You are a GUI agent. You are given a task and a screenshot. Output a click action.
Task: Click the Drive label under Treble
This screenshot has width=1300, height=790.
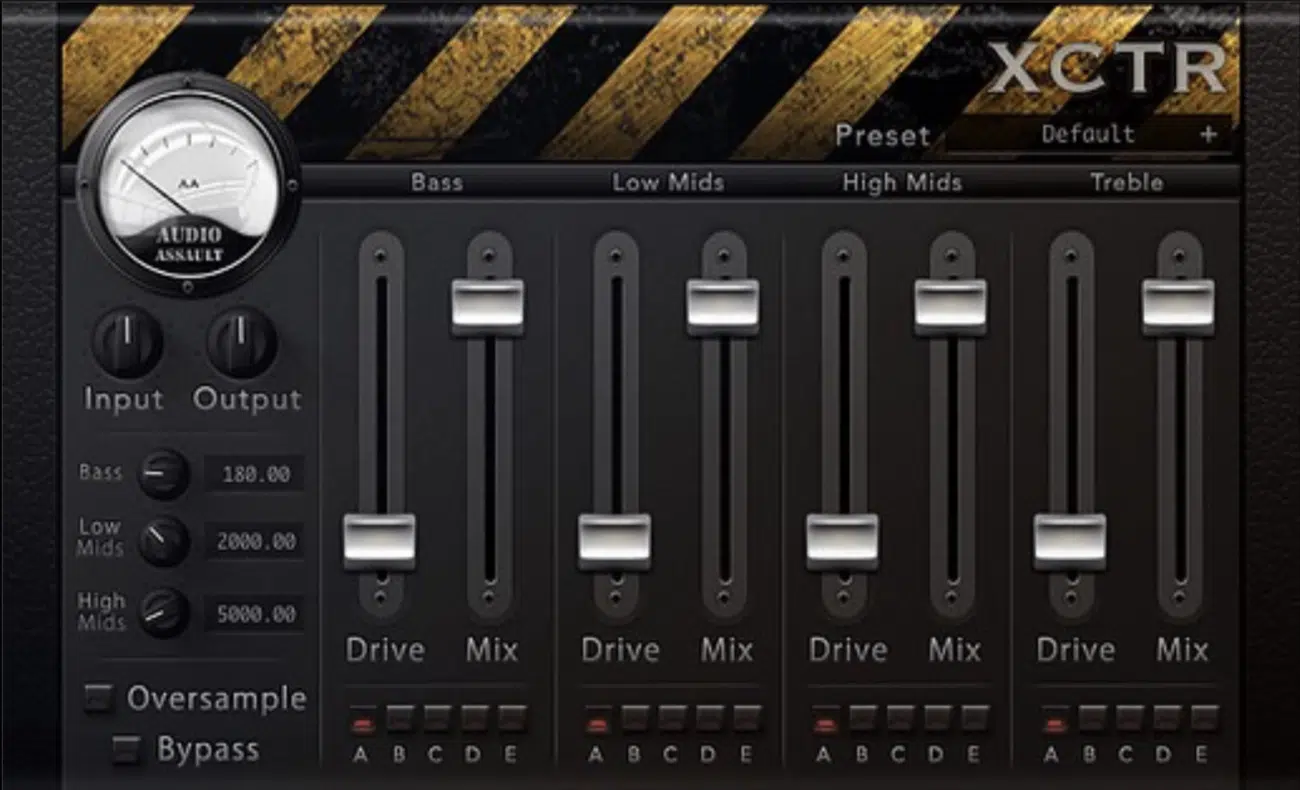pos(1076,650)
